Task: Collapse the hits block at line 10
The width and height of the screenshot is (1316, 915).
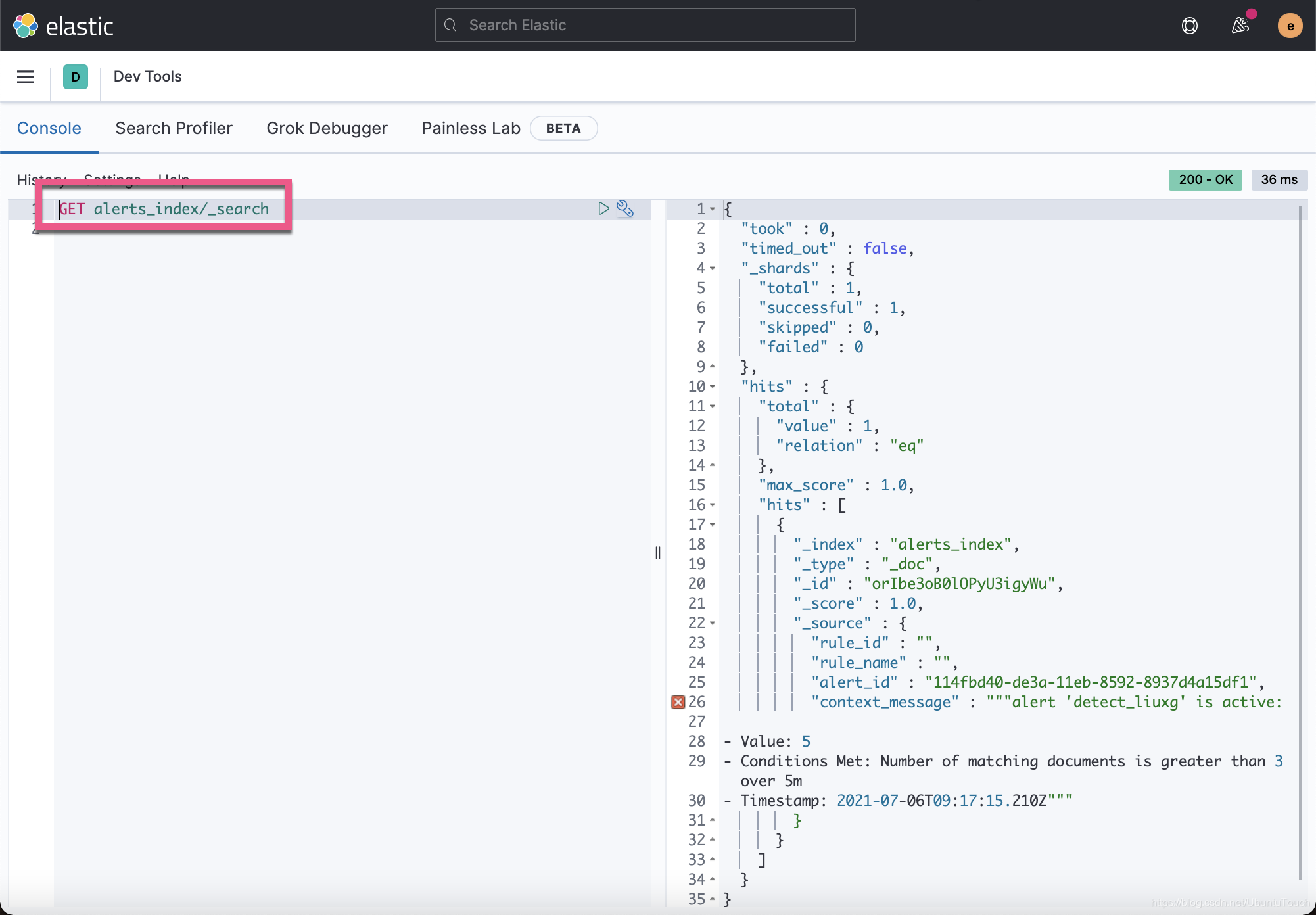Action: (713, 387)
